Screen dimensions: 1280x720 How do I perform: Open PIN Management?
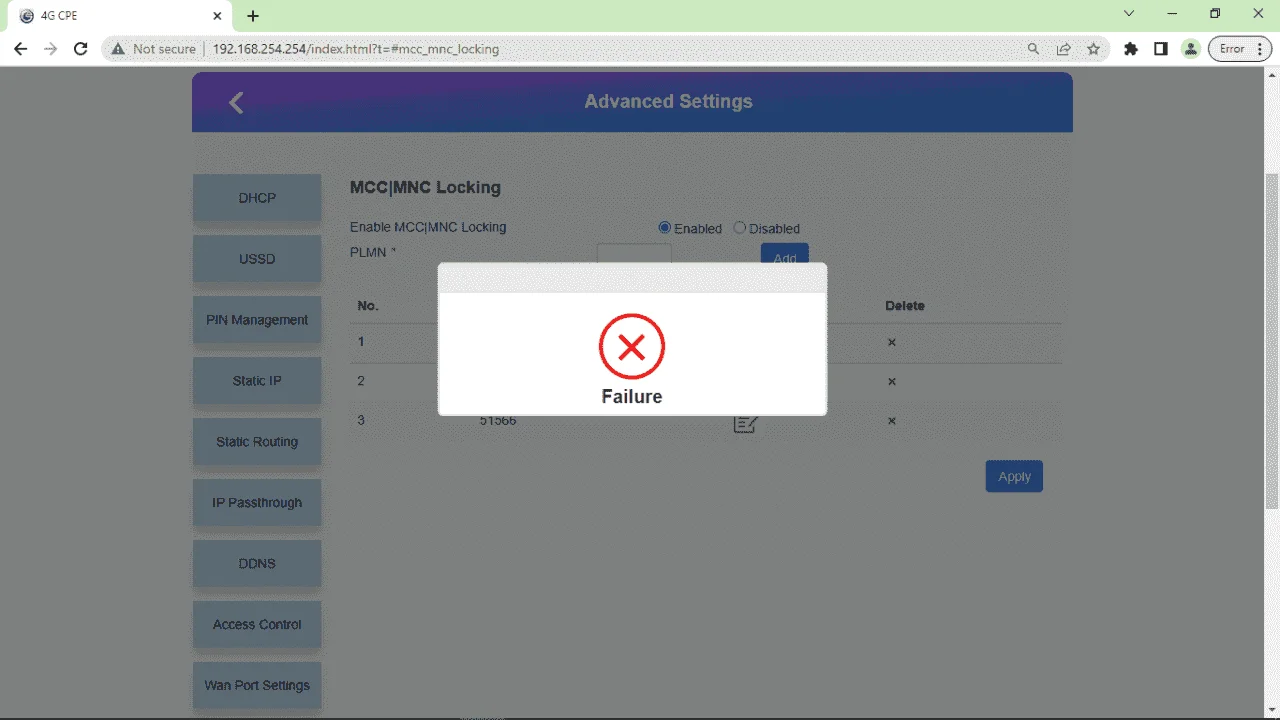pyautogui.click(x=257, y=320)
